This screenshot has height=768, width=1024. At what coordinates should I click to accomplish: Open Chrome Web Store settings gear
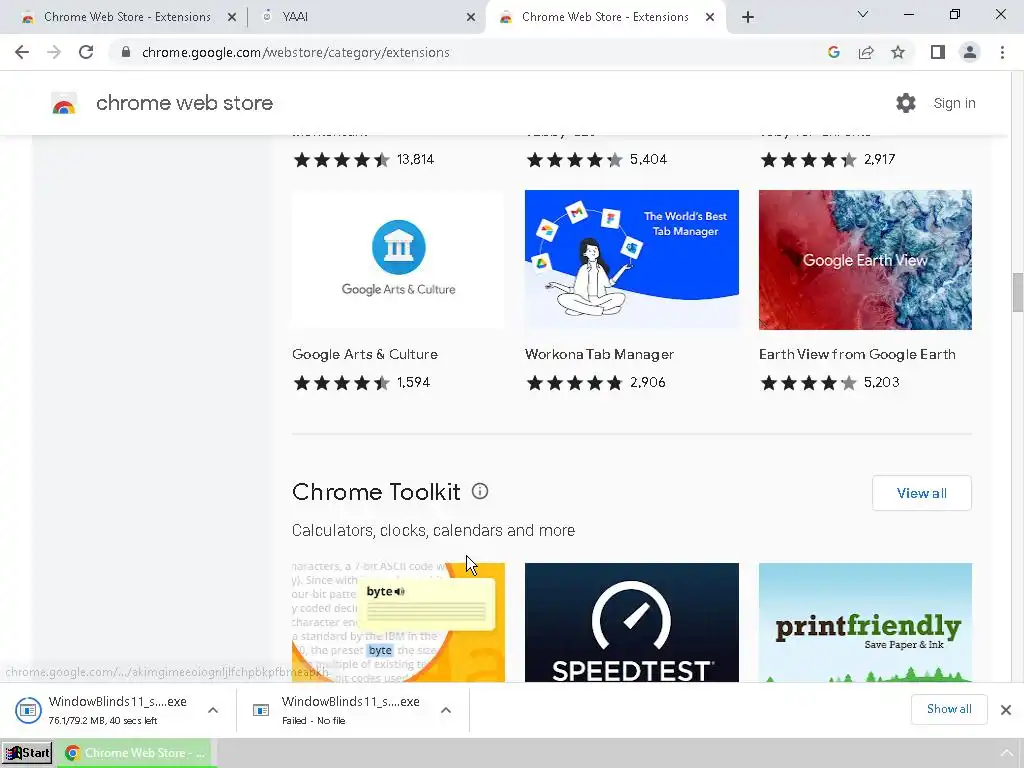click(906, 103)
